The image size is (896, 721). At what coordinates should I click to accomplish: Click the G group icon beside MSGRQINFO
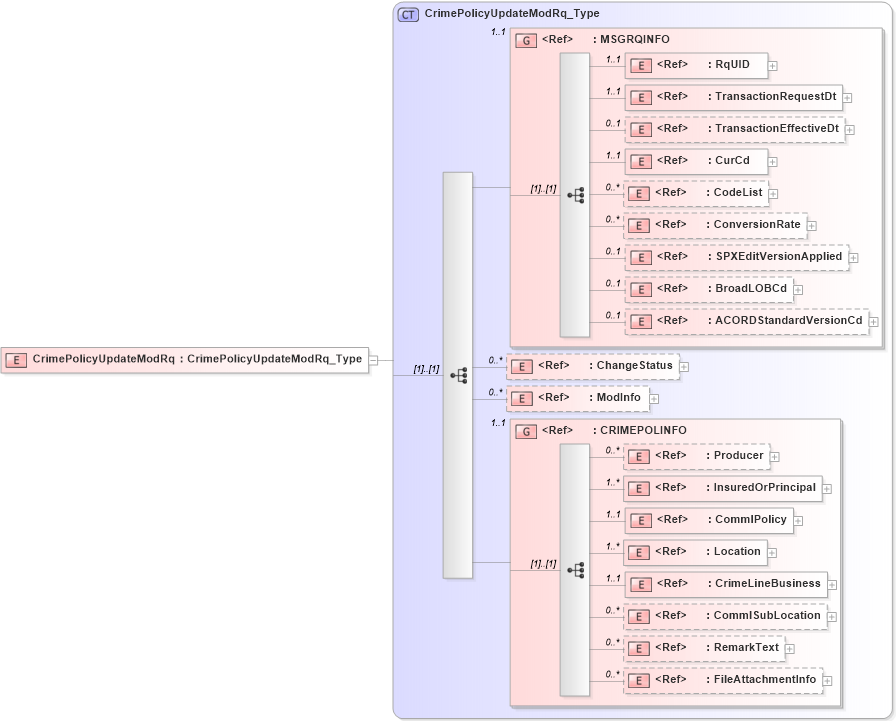(x=525, y=40)
